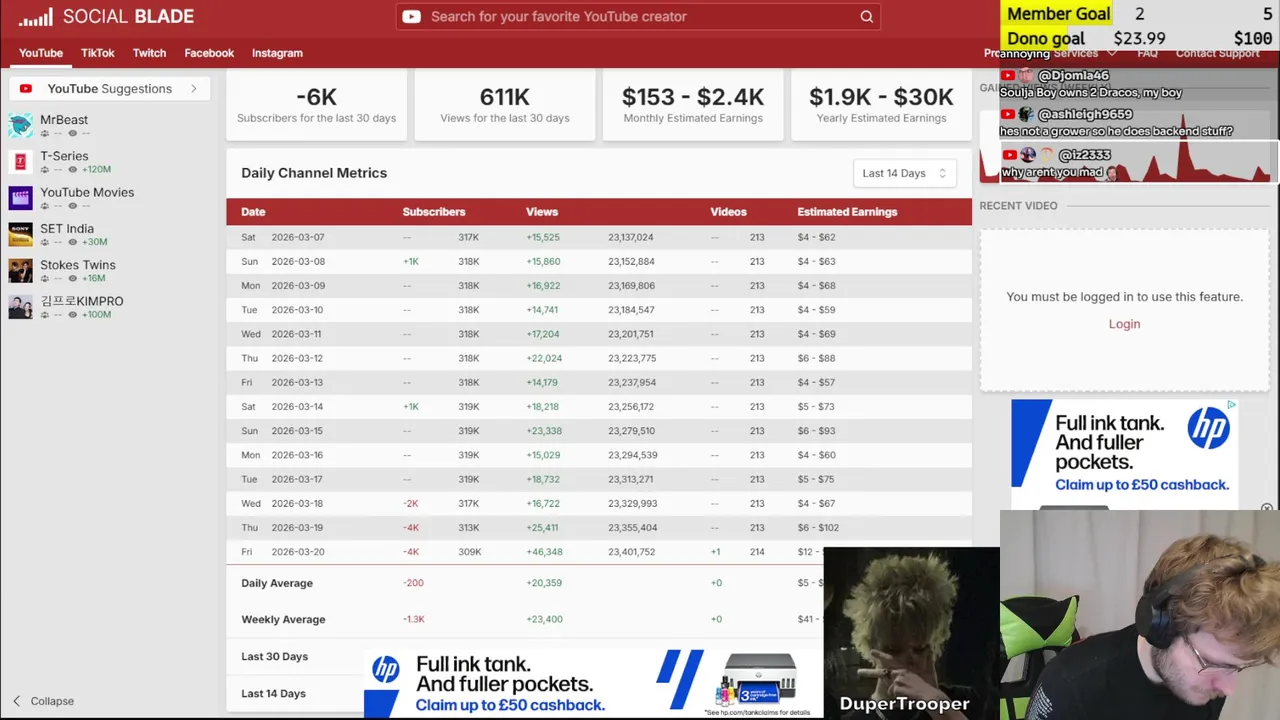The width and height of the screenshot is (1280, 720).
Task: Switch to the Facebook tab
Action: (x=209, y=53)
